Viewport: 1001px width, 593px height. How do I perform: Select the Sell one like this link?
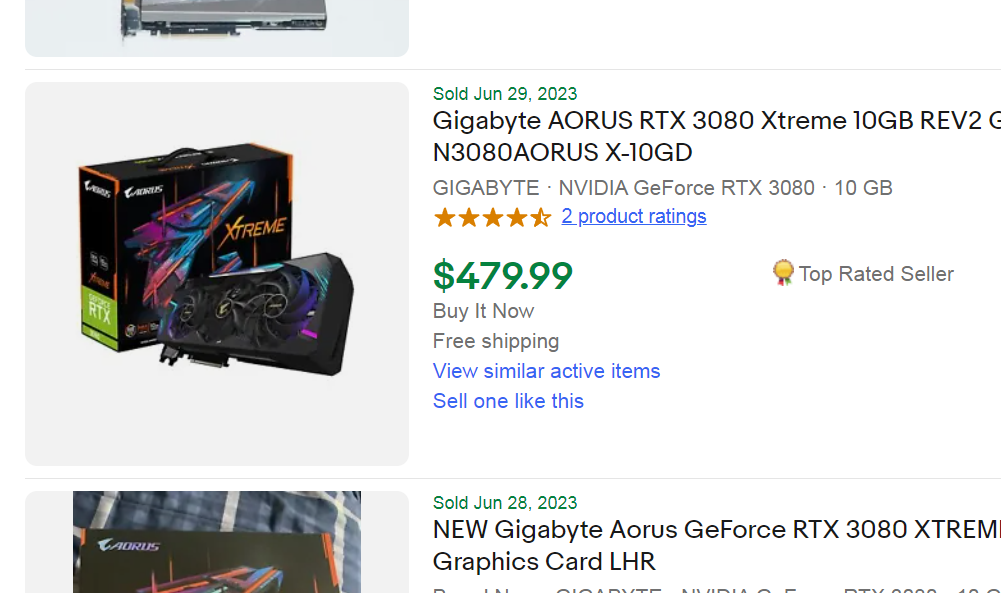click(508, 401)
